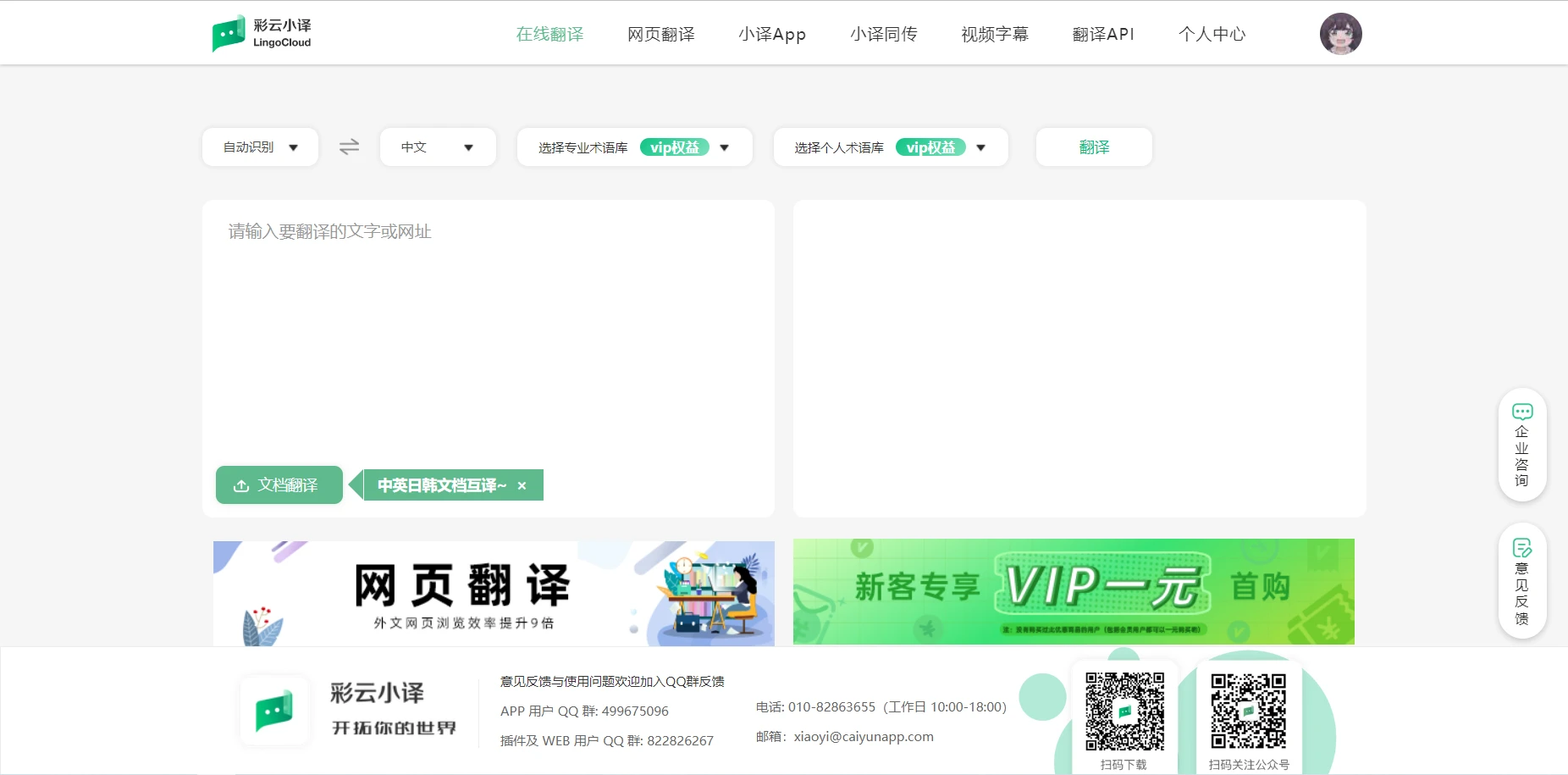Screen dimensions: 1568x775
Task: Open enterprise consultation chat icon
Action: (x=1521, y=412)
